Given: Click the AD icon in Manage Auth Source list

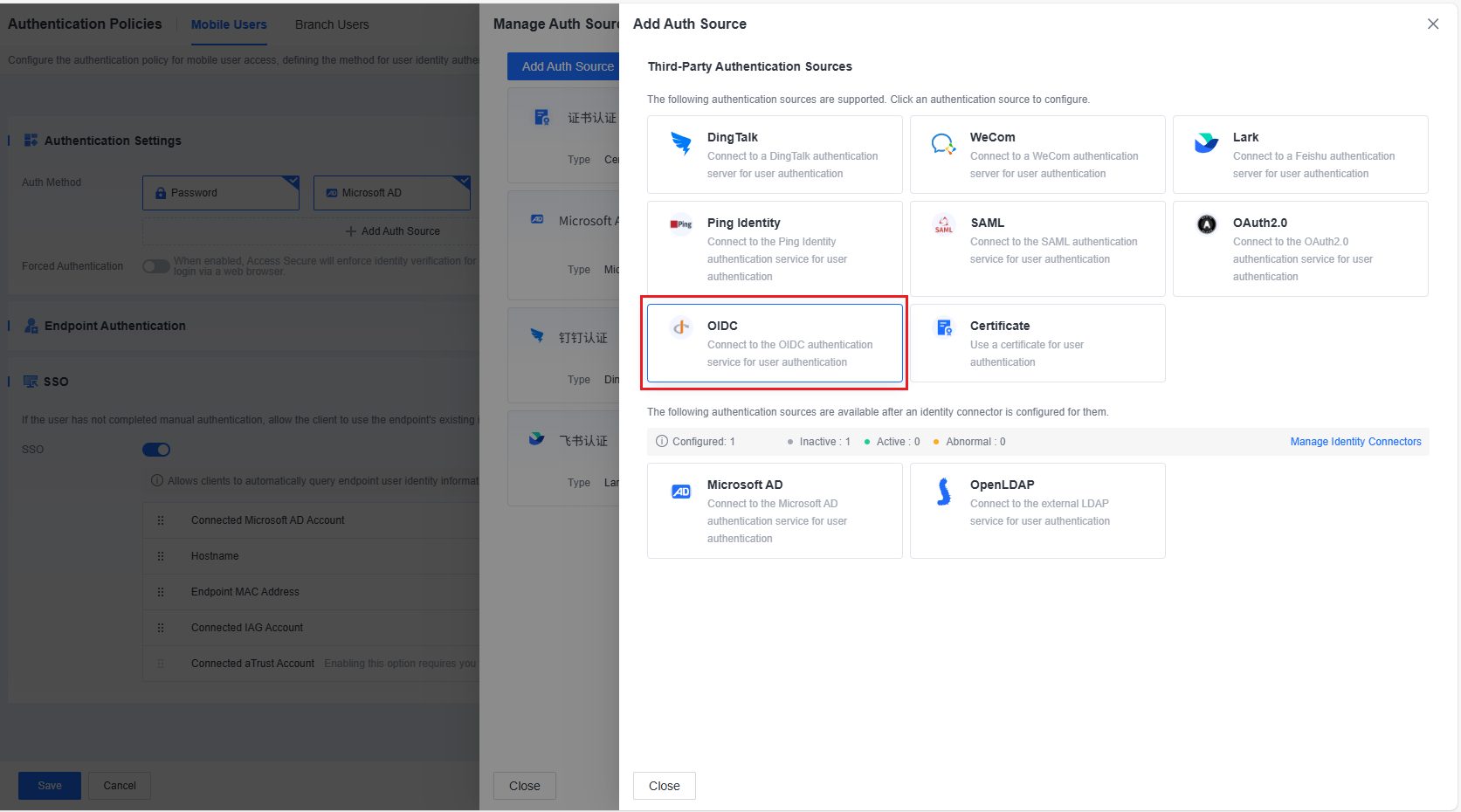Looking at the screenshot, I should [537, 220].
